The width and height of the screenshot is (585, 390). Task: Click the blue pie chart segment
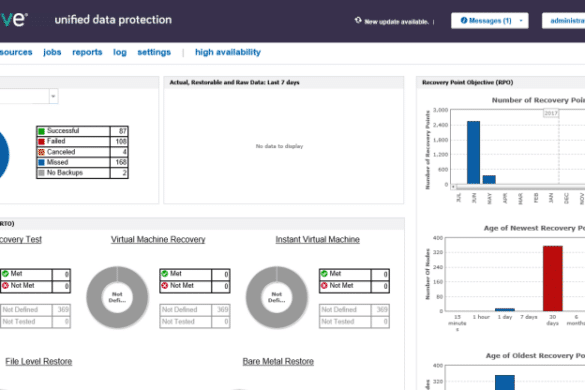(4, 155)
